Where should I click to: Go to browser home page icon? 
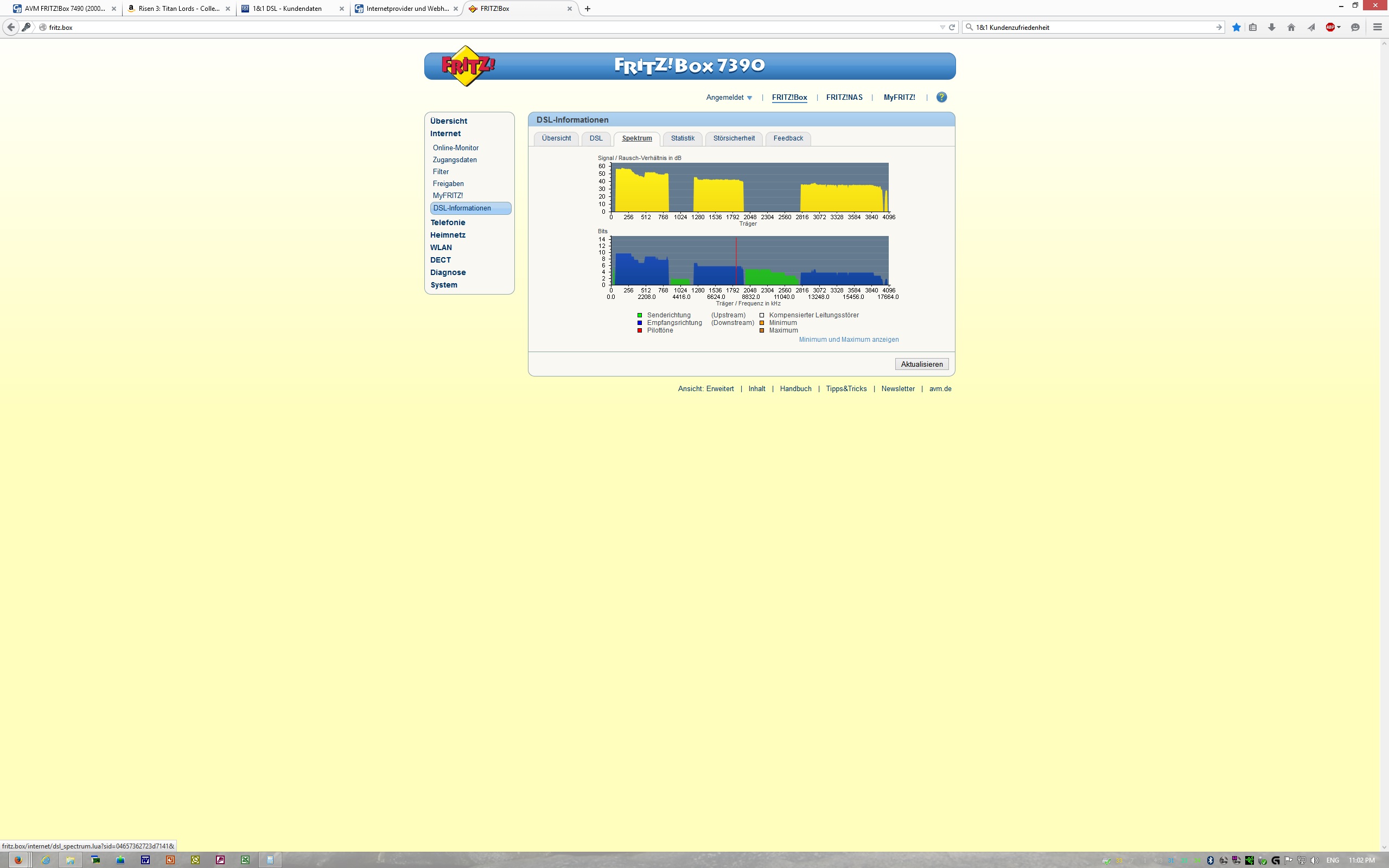click(1291, 27)
